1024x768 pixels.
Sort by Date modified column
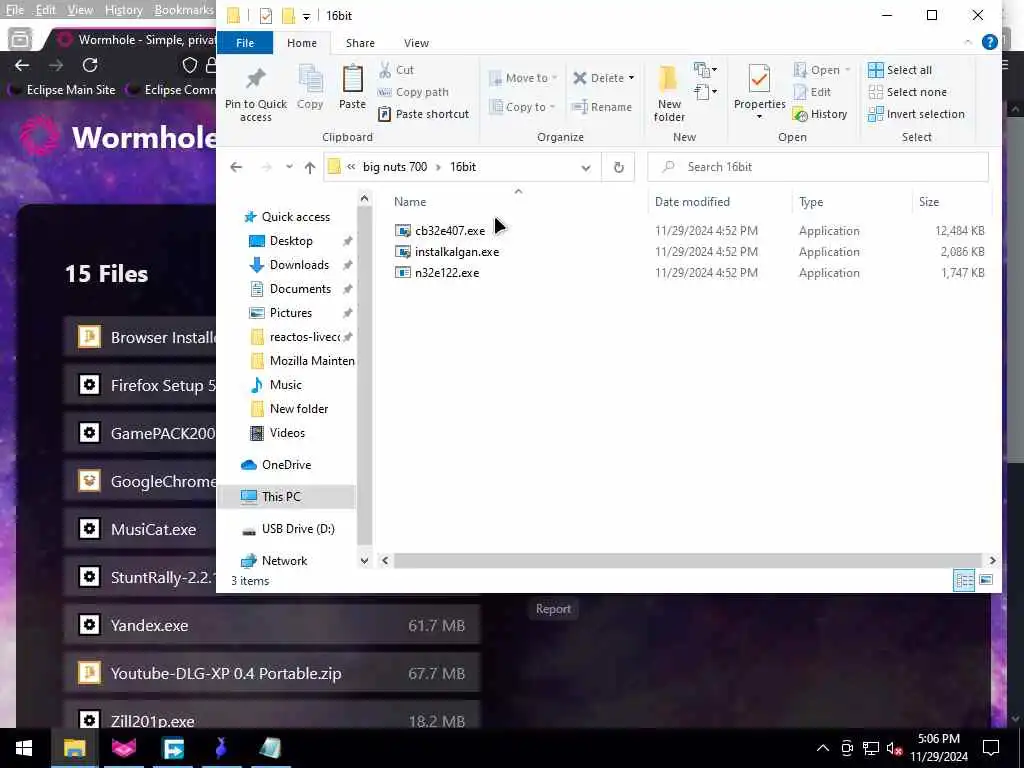692,202
